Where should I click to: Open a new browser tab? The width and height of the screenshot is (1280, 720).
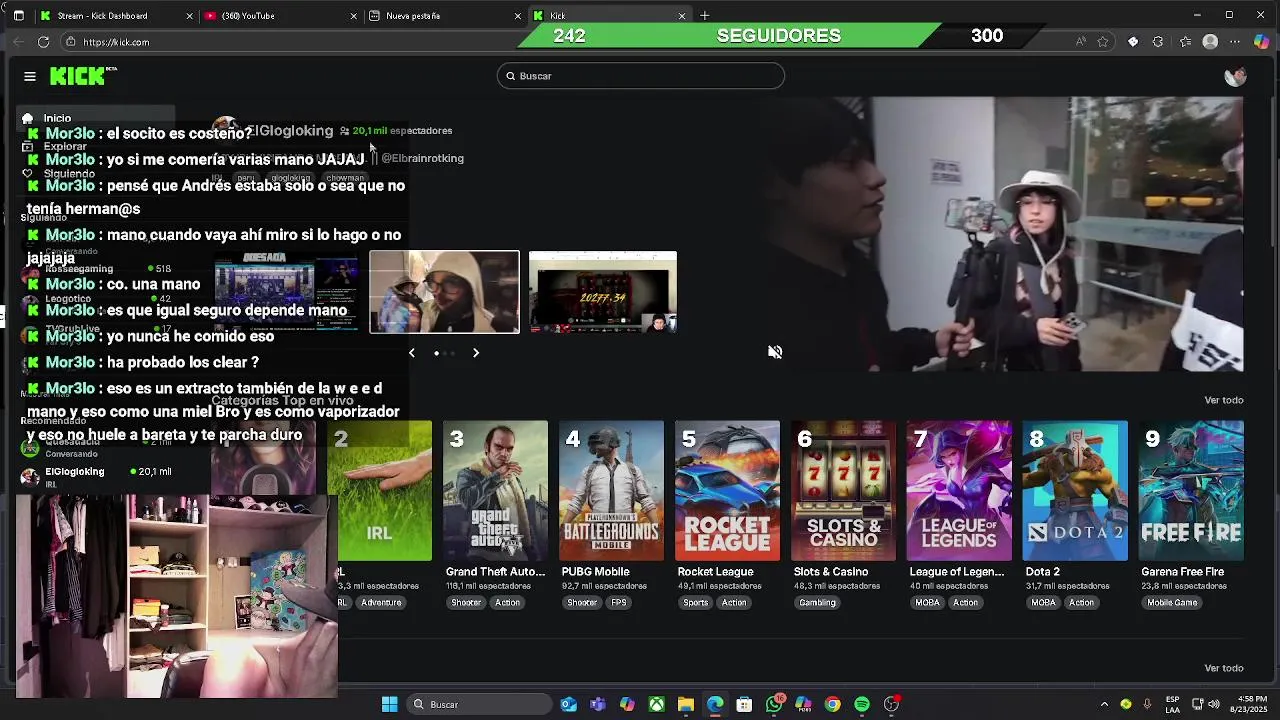(704, 15)
